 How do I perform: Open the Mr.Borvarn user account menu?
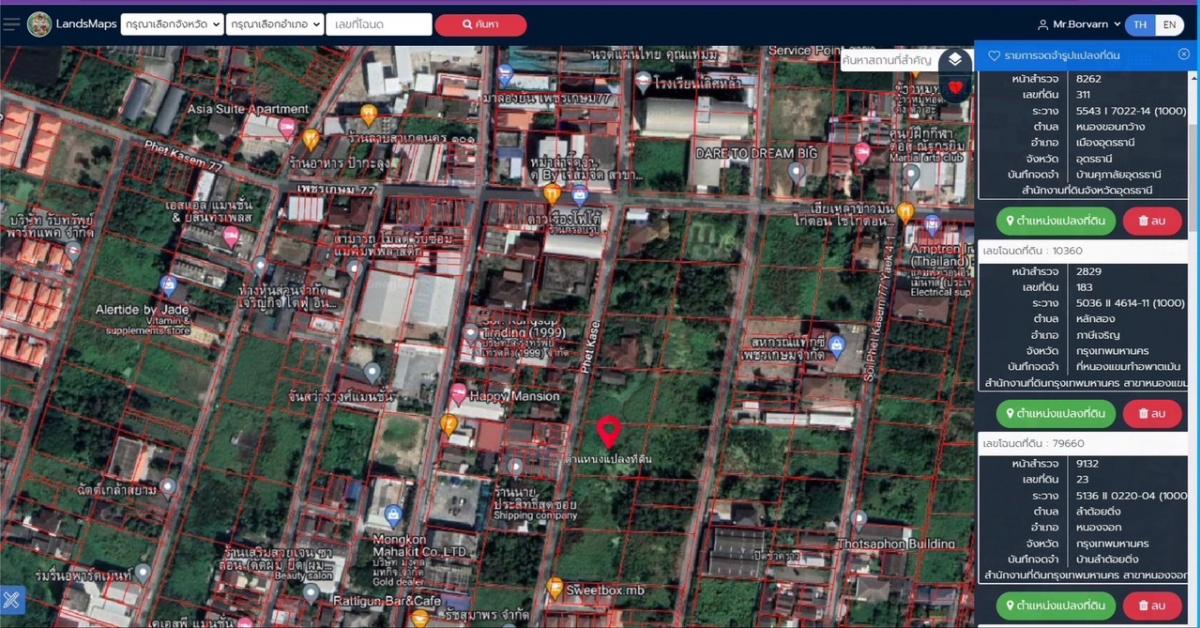point(1078,24)
